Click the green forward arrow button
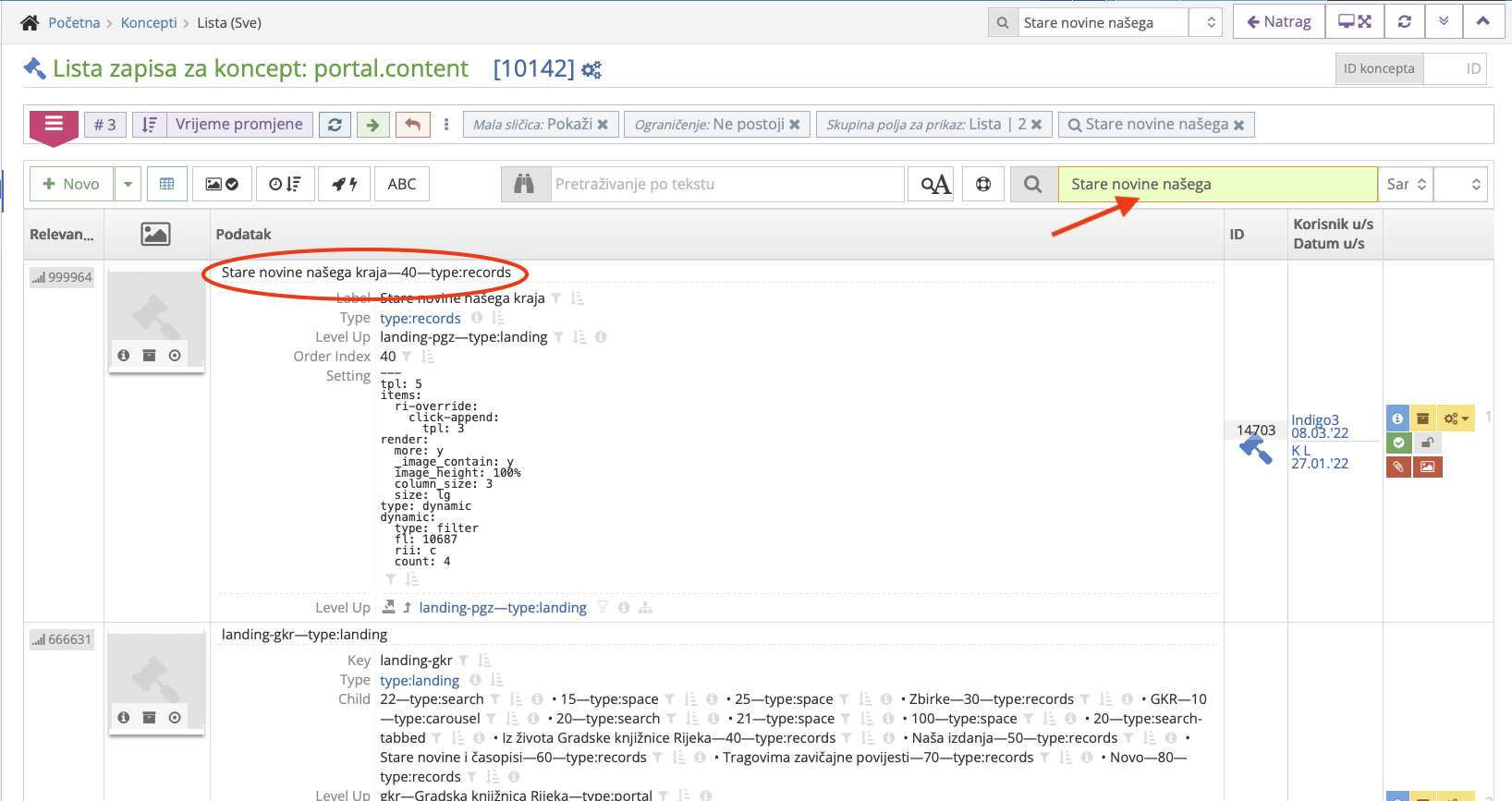The height and width of the screenshot is (801, 1512). 372,125
